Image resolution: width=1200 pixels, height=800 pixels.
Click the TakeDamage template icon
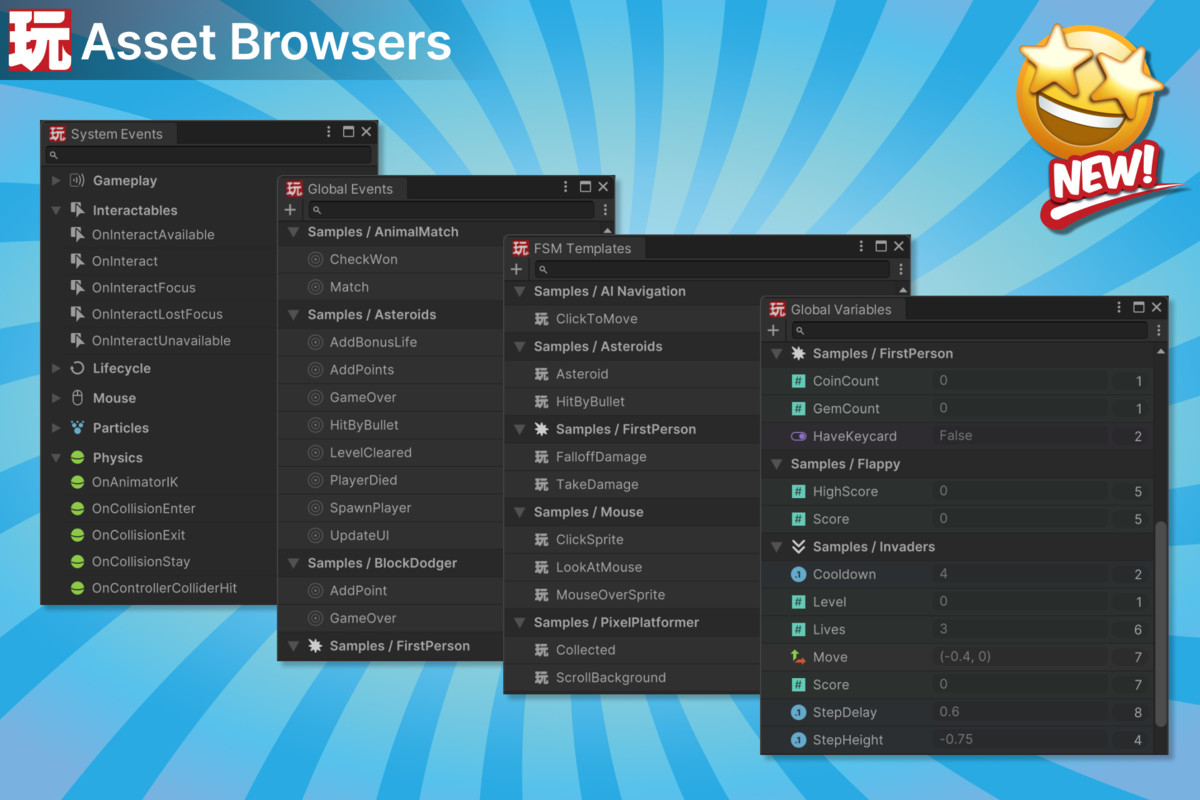click(x=541, y=484)
